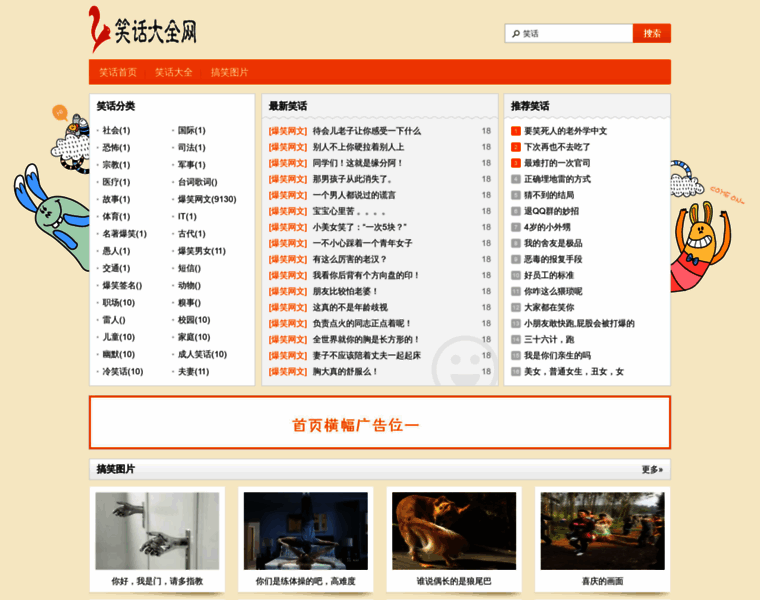Image resolution: width=760 pixels, height=600 pixels.
Task: Click caption 你们是练体操的吧，高难度
Action: point(306,581)
